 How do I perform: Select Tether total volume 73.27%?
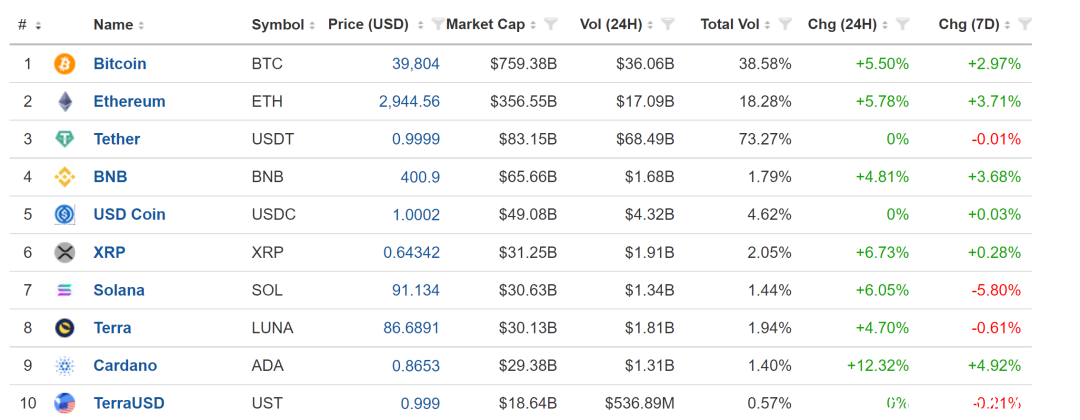[x=763, y=140]
